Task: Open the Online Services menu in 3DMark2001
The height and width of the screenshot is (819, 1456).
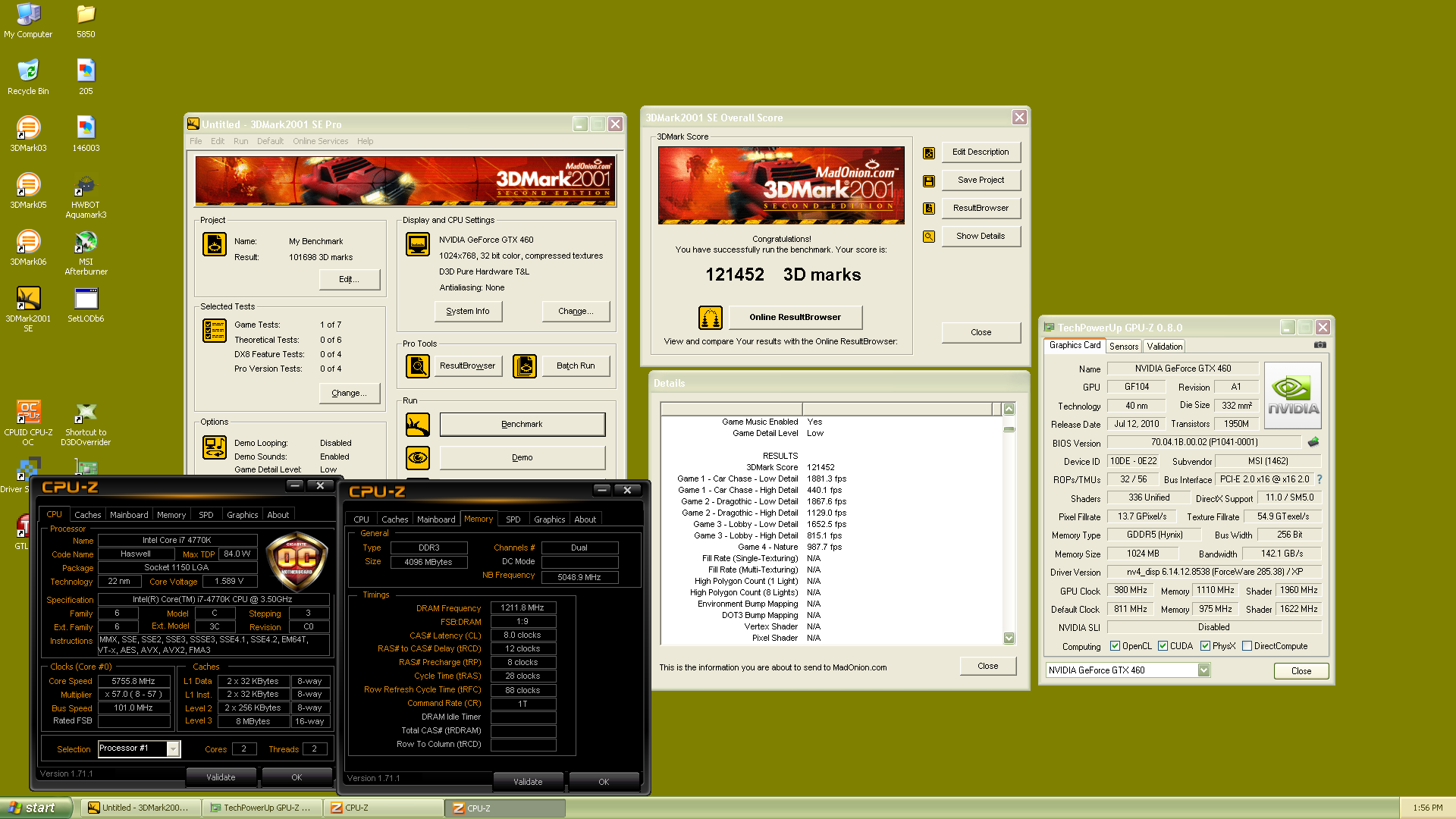Action: click(x=321, y=141)
